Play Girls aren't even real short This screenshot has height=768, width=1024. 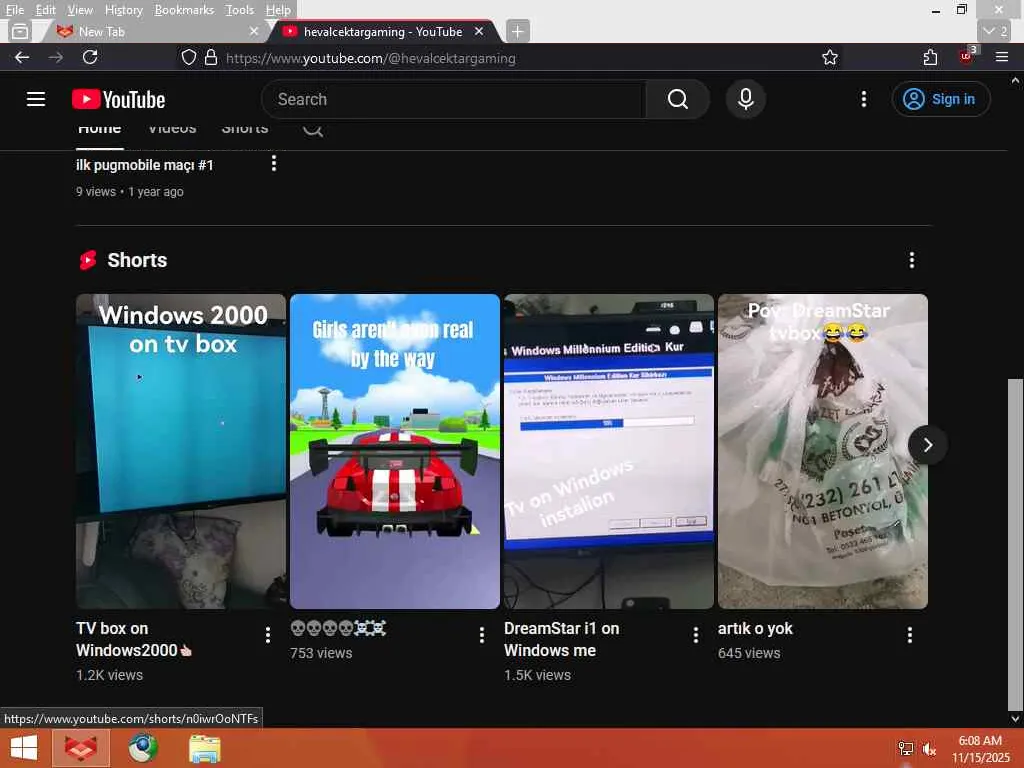(394, 451)
